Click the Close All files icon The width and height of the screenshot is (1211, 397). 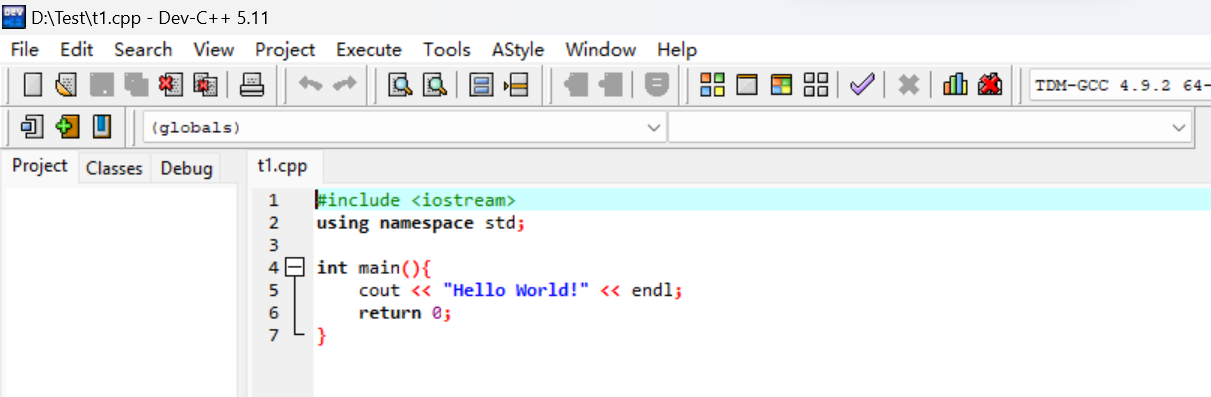(x=206, y=85)
